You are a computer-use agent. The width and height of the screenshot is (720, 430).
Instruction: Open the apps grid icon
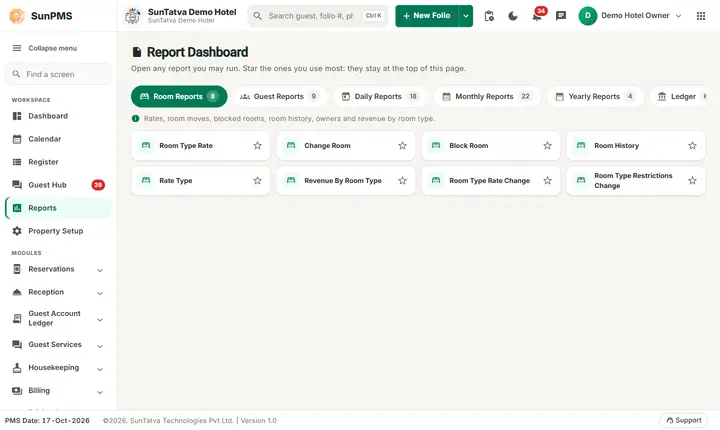click(701, 16)
